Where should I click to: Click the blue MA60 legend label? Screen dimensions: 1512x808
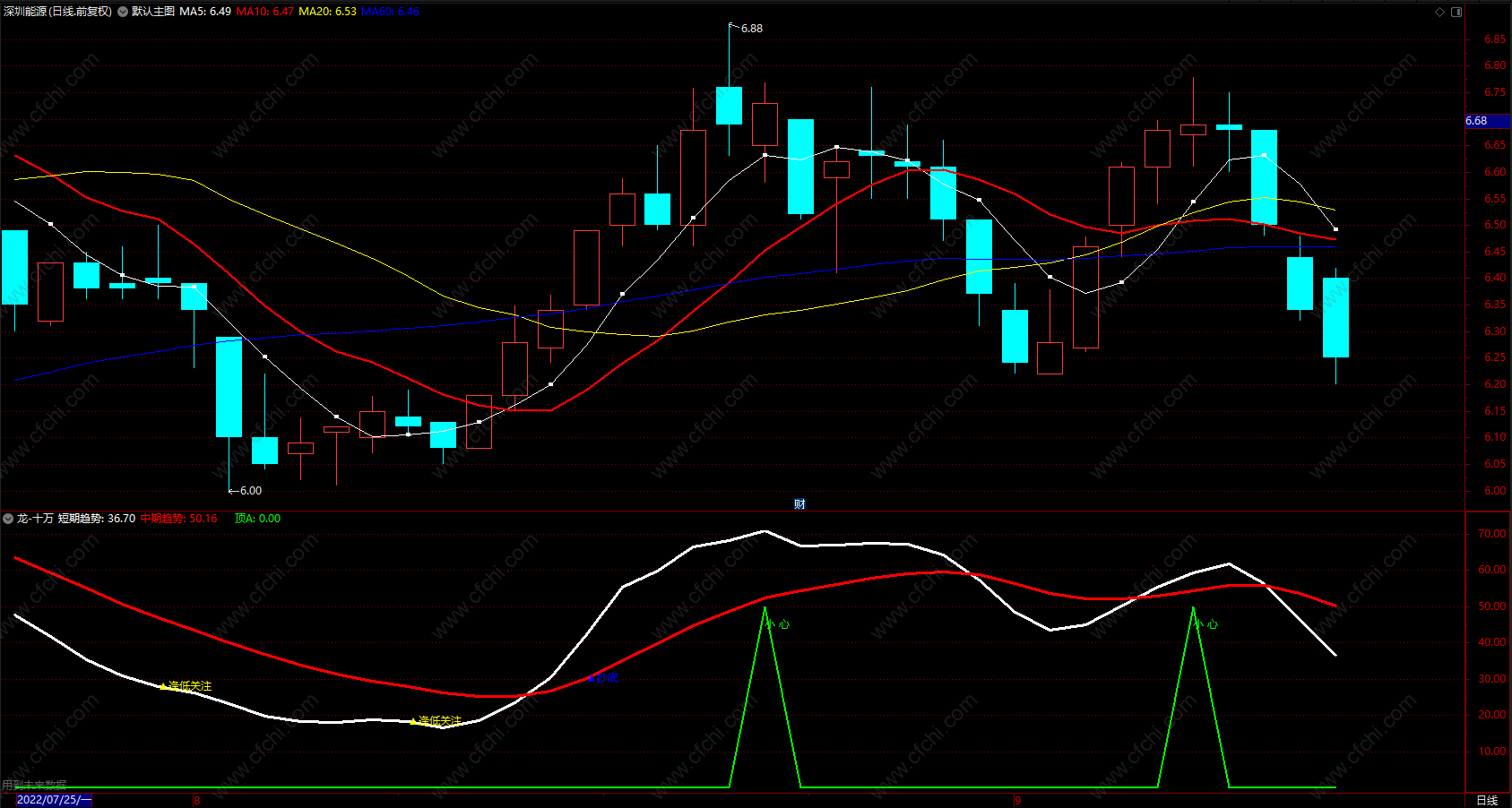click(x=391, y=12)
